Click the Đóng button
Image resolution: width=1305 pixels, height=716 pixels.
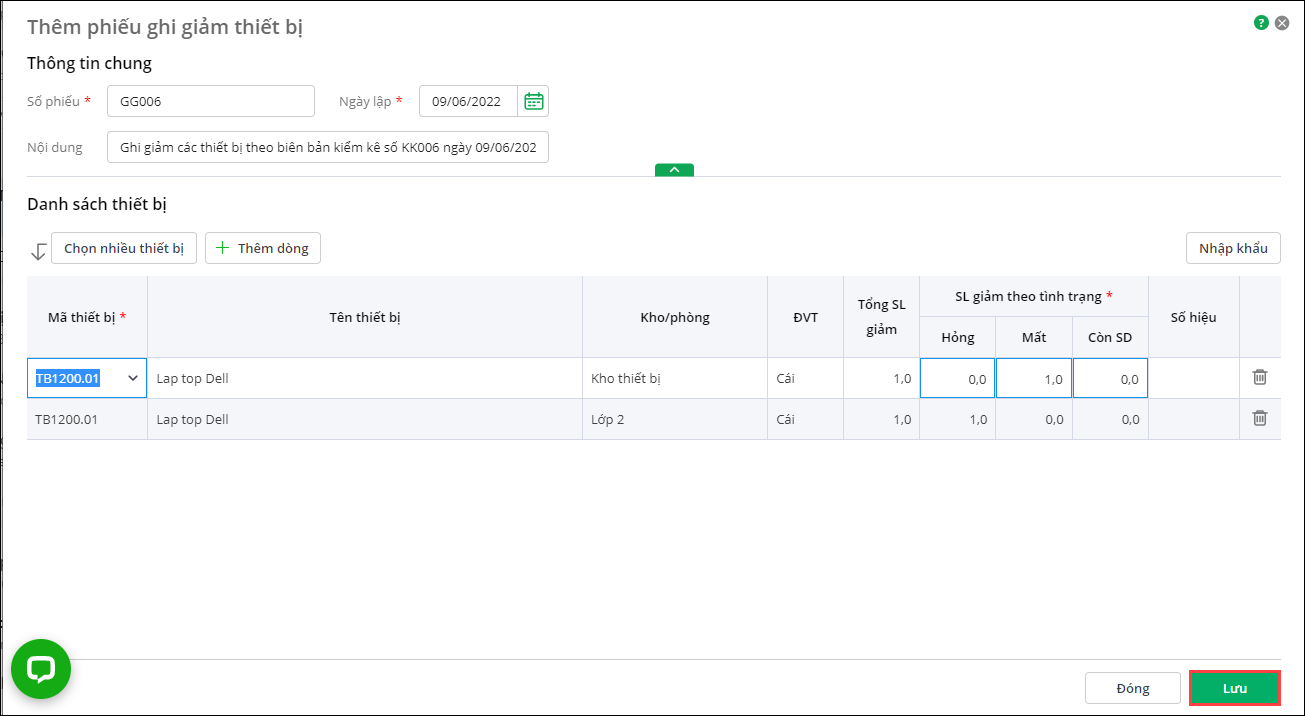[1132, 688]
